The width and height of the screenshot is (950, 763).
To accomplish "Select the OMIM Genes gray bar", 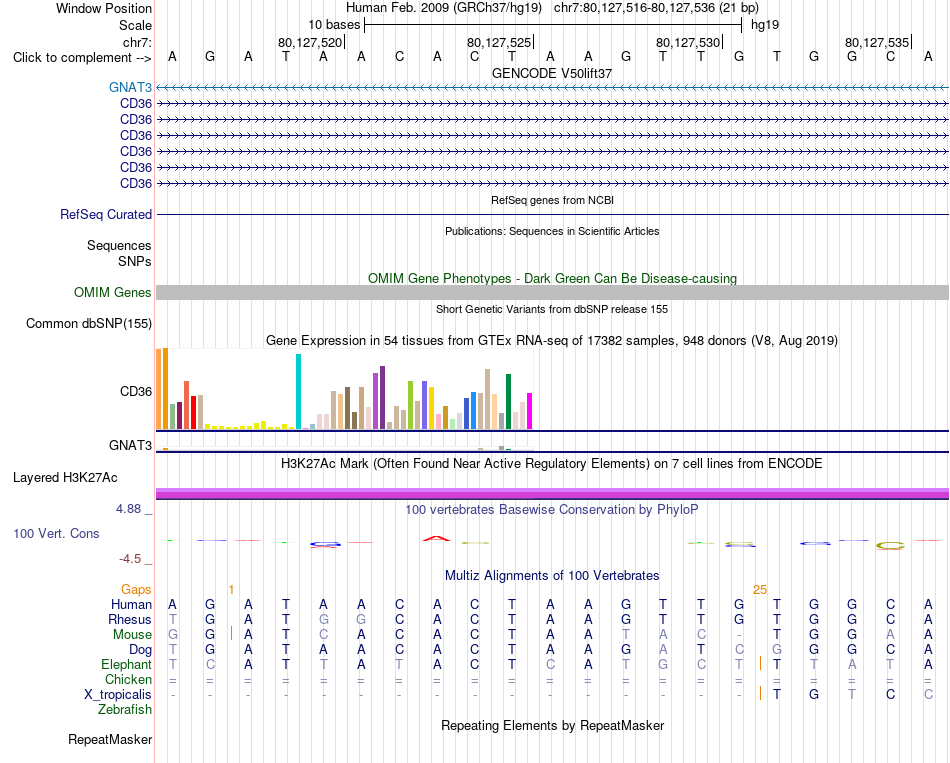I will pos(552,293).
